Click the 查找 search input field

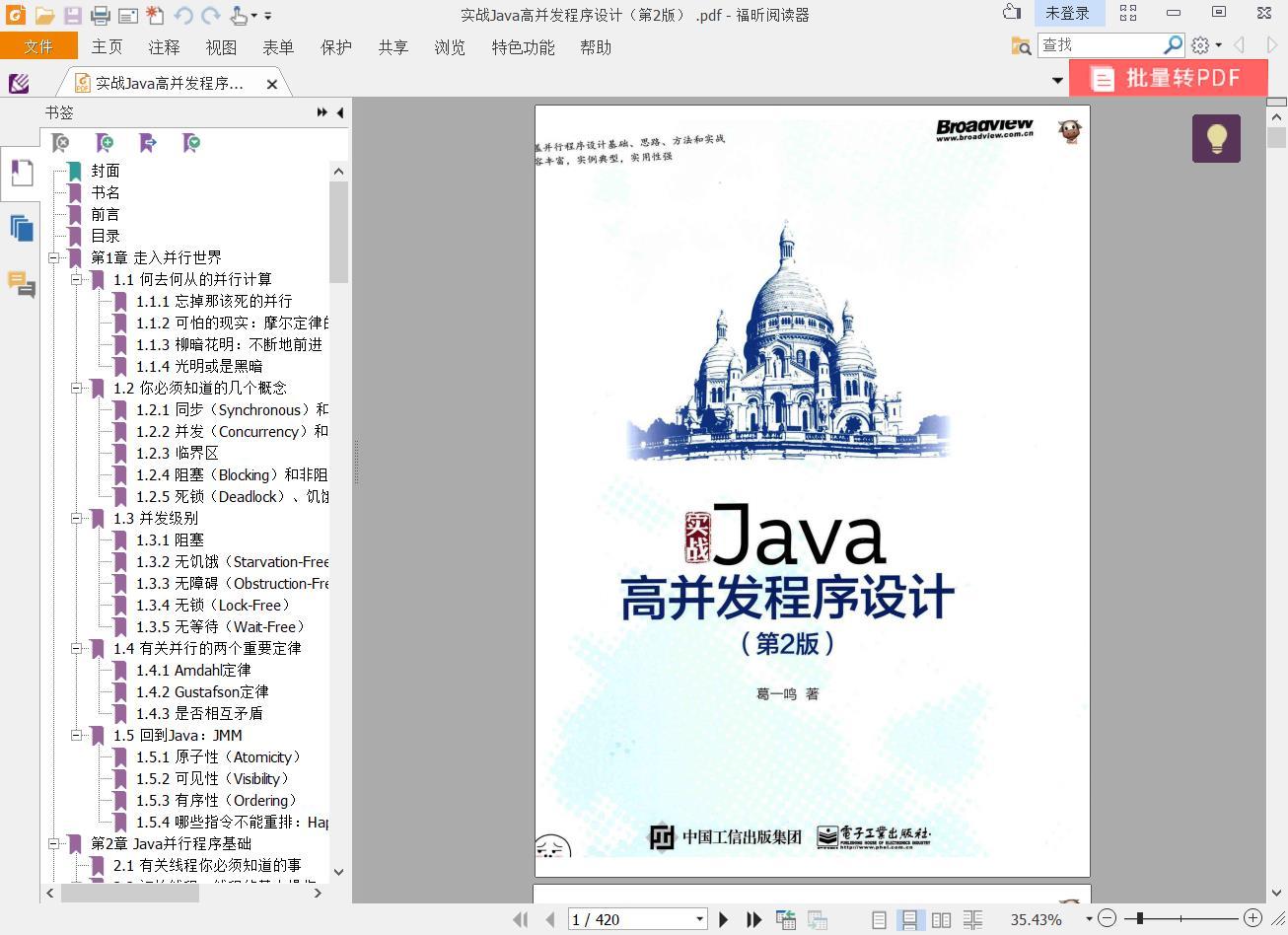point(1100,45)
